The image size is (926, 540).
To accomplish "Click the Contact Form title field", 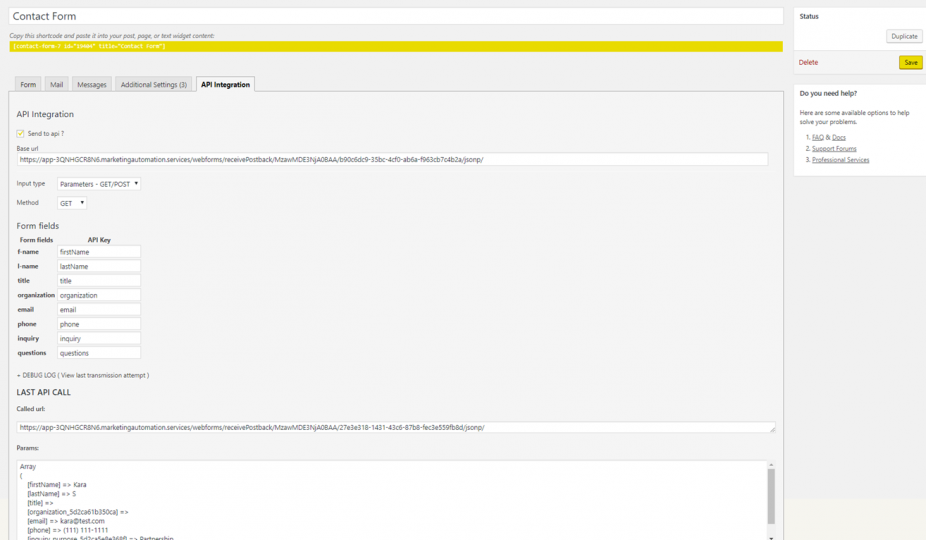I will pyautogui.click(x=396, y=17).
